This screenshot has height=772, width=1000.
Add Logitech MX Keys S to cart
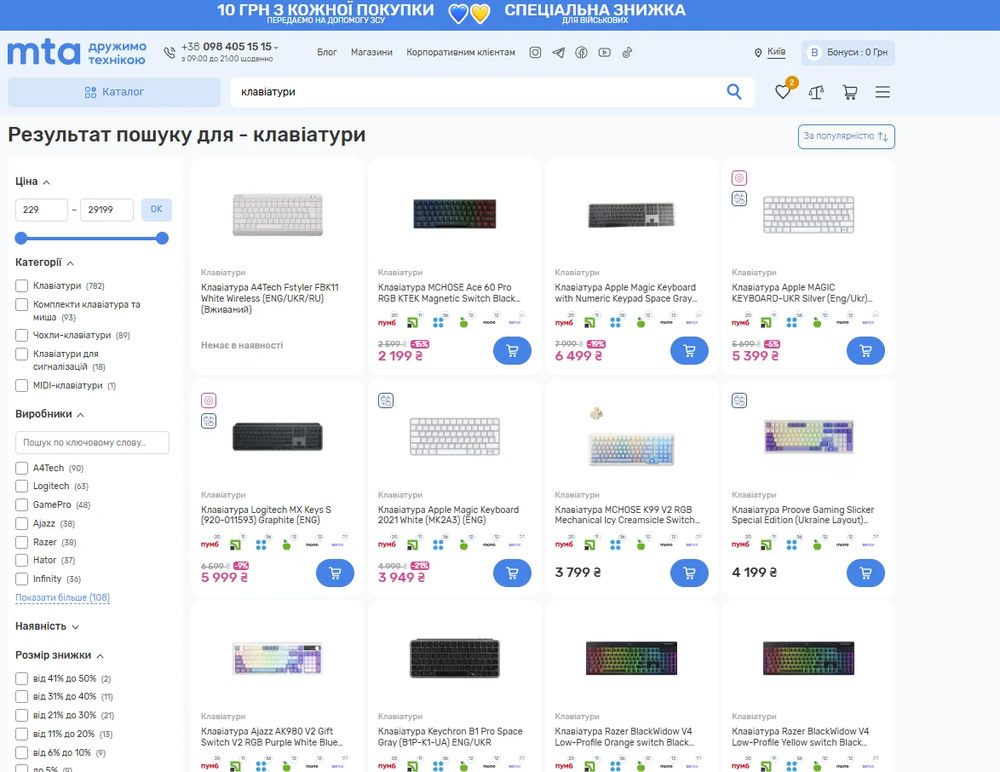click(335, 573)
